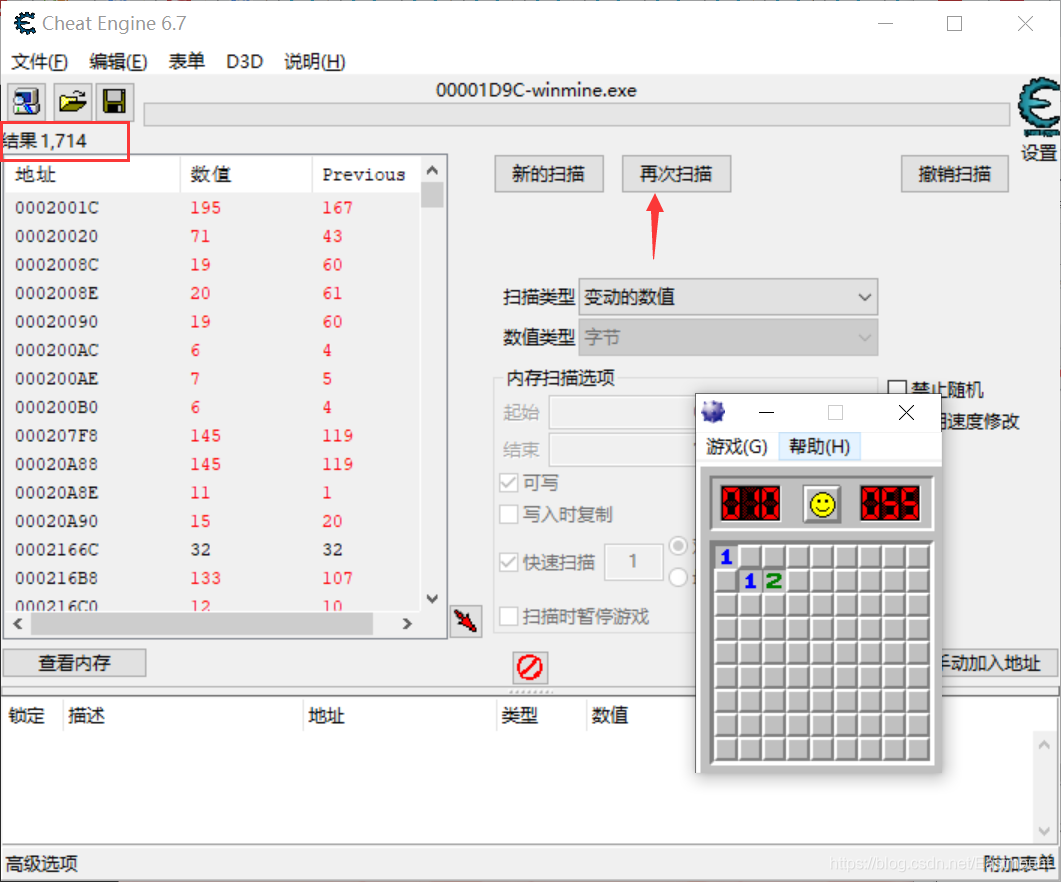Select the upper alignment radio button
Image resolution: width=1061 pixels, height=882 pixels.
tap(678, 546)
